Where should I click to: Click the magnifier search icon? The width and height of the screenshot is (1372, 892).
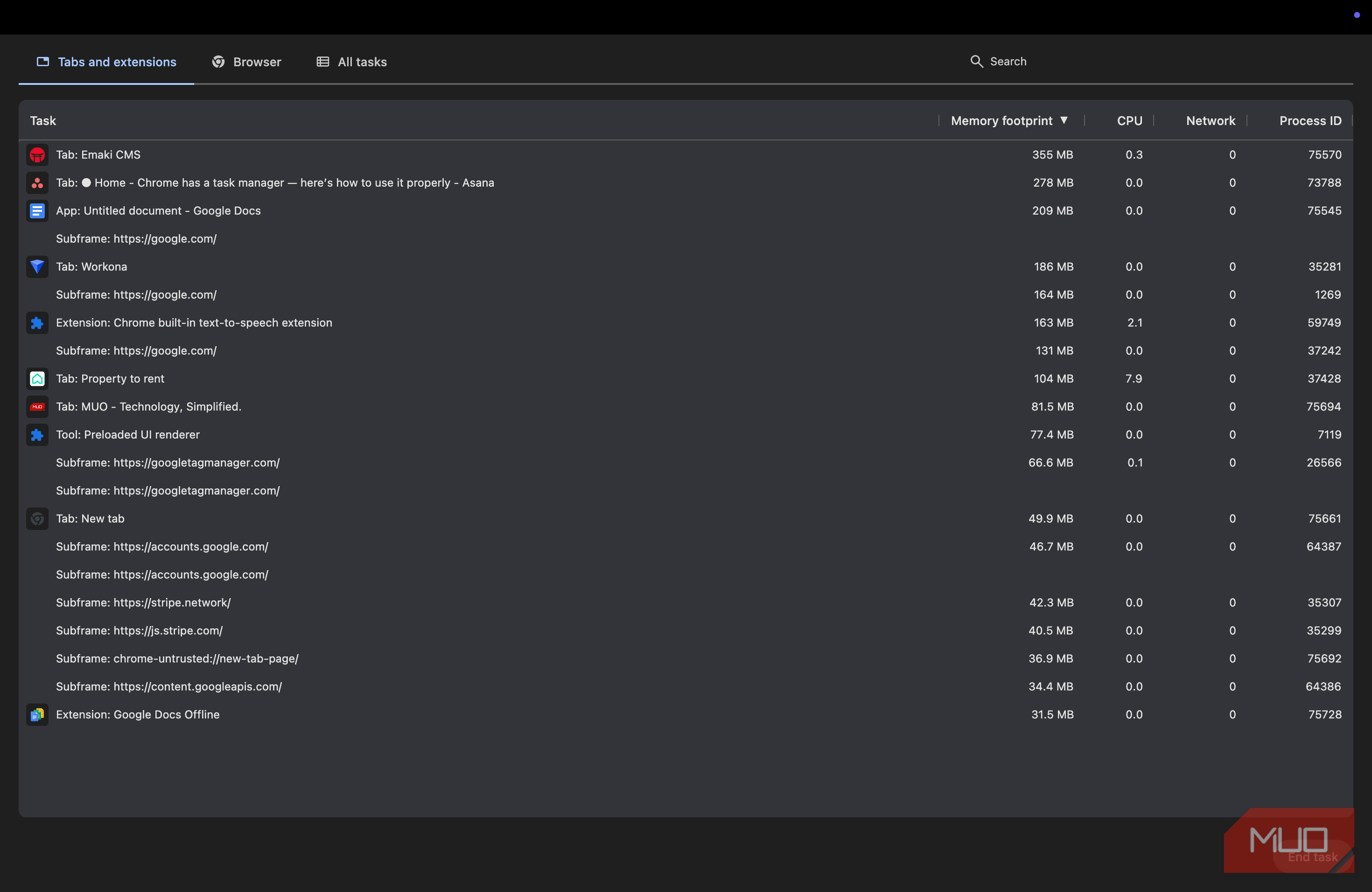pos(977,62)
